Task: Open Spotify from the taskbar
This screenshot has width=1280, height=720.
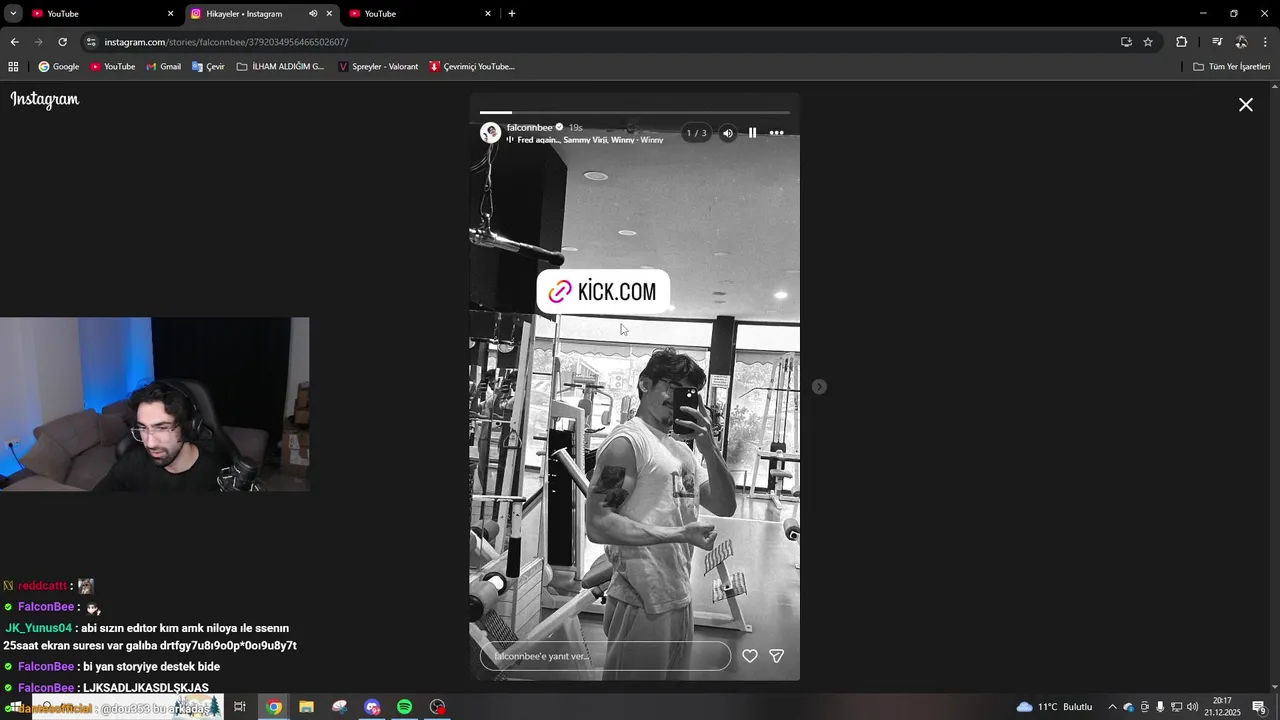Action: 405,707
